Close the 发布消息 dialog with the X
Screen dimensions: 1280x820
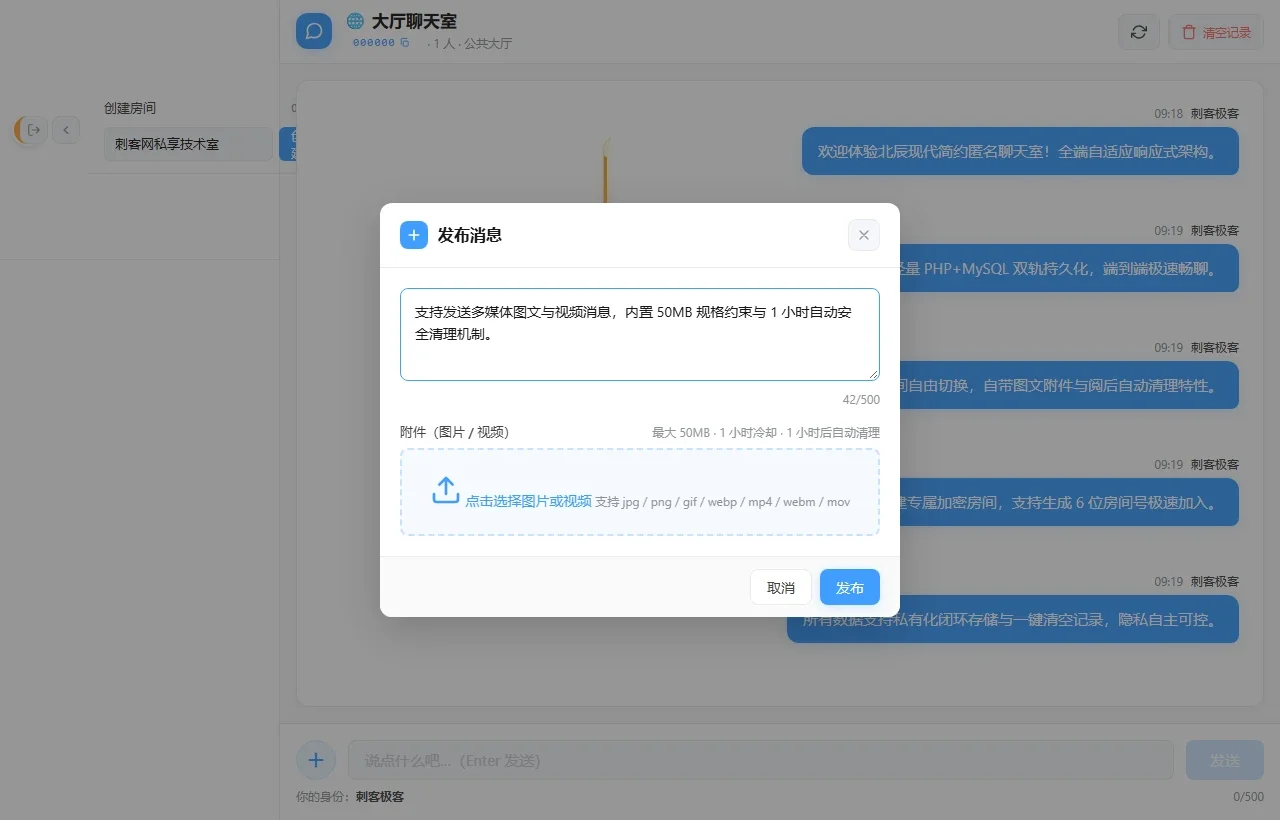pos(864,235)
